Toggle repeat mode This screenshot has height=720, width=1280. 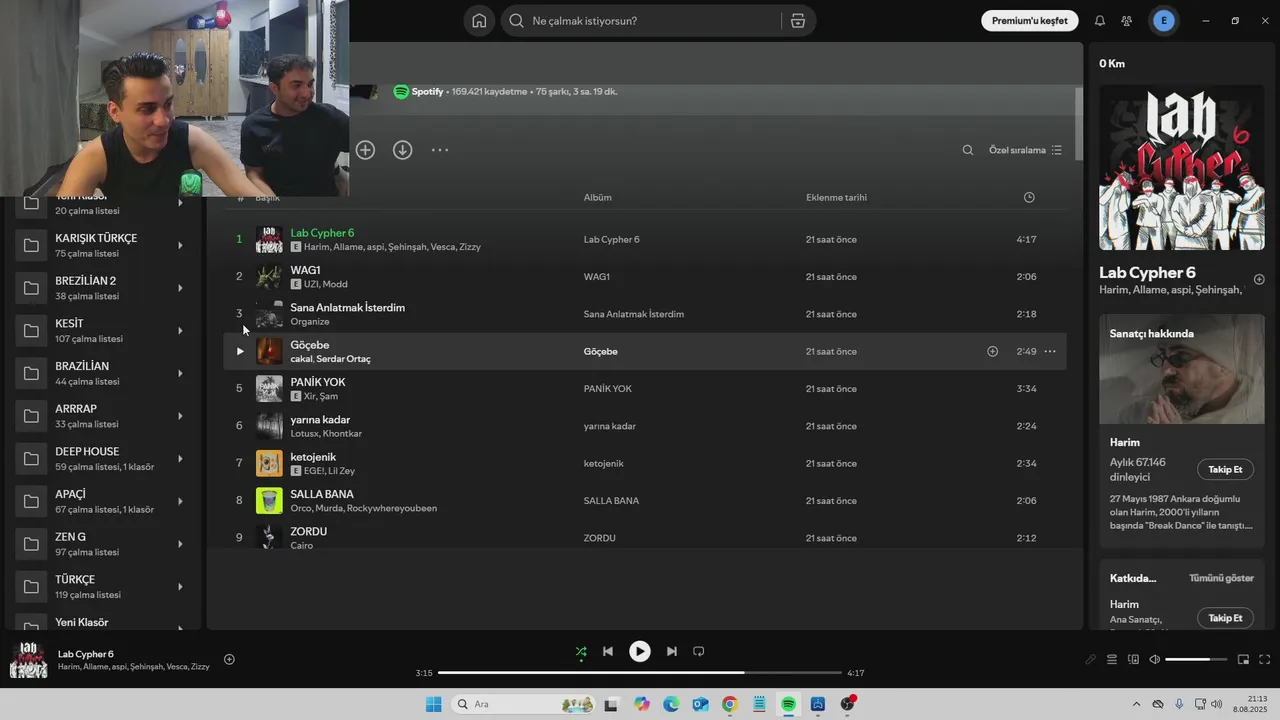[x=698, y=651]
